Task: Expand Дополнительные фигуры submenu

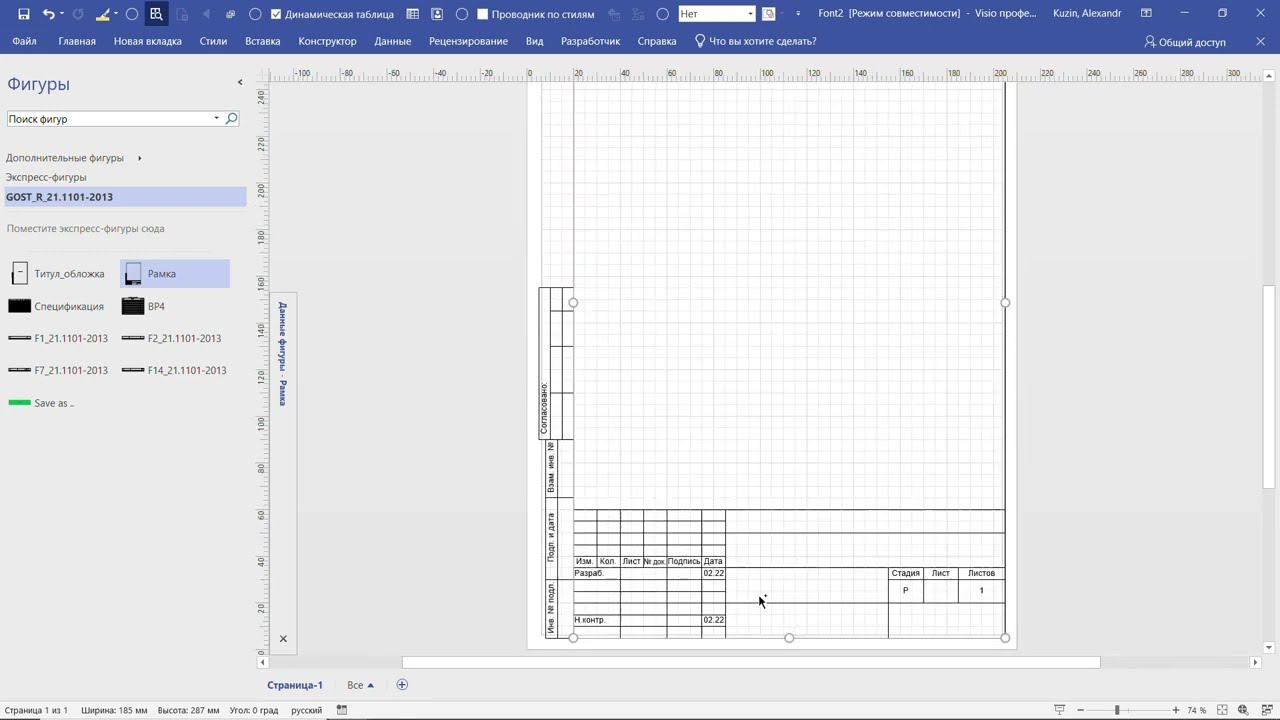Action: pyautogui.click(x=74, y=158)
